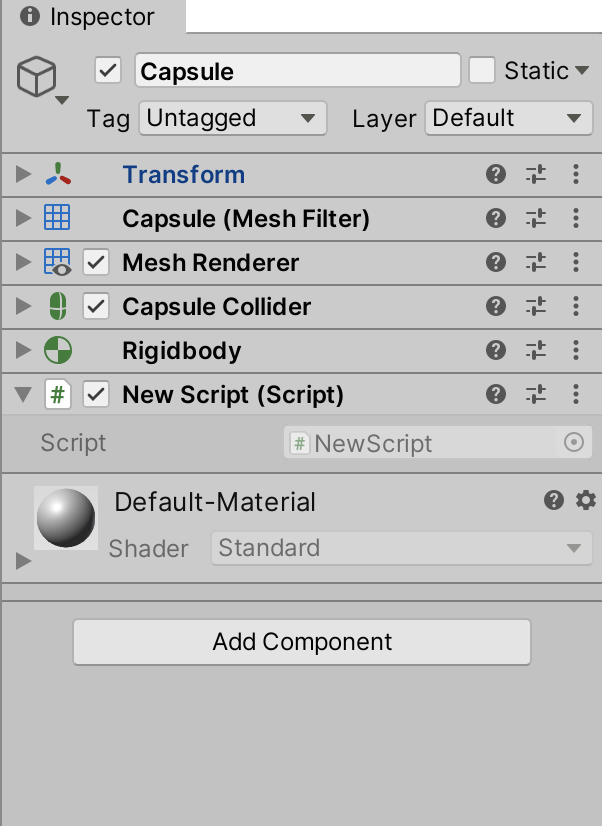
Task: Open Mesh Renderer three-dot context menu
Action: click(576, 263)
